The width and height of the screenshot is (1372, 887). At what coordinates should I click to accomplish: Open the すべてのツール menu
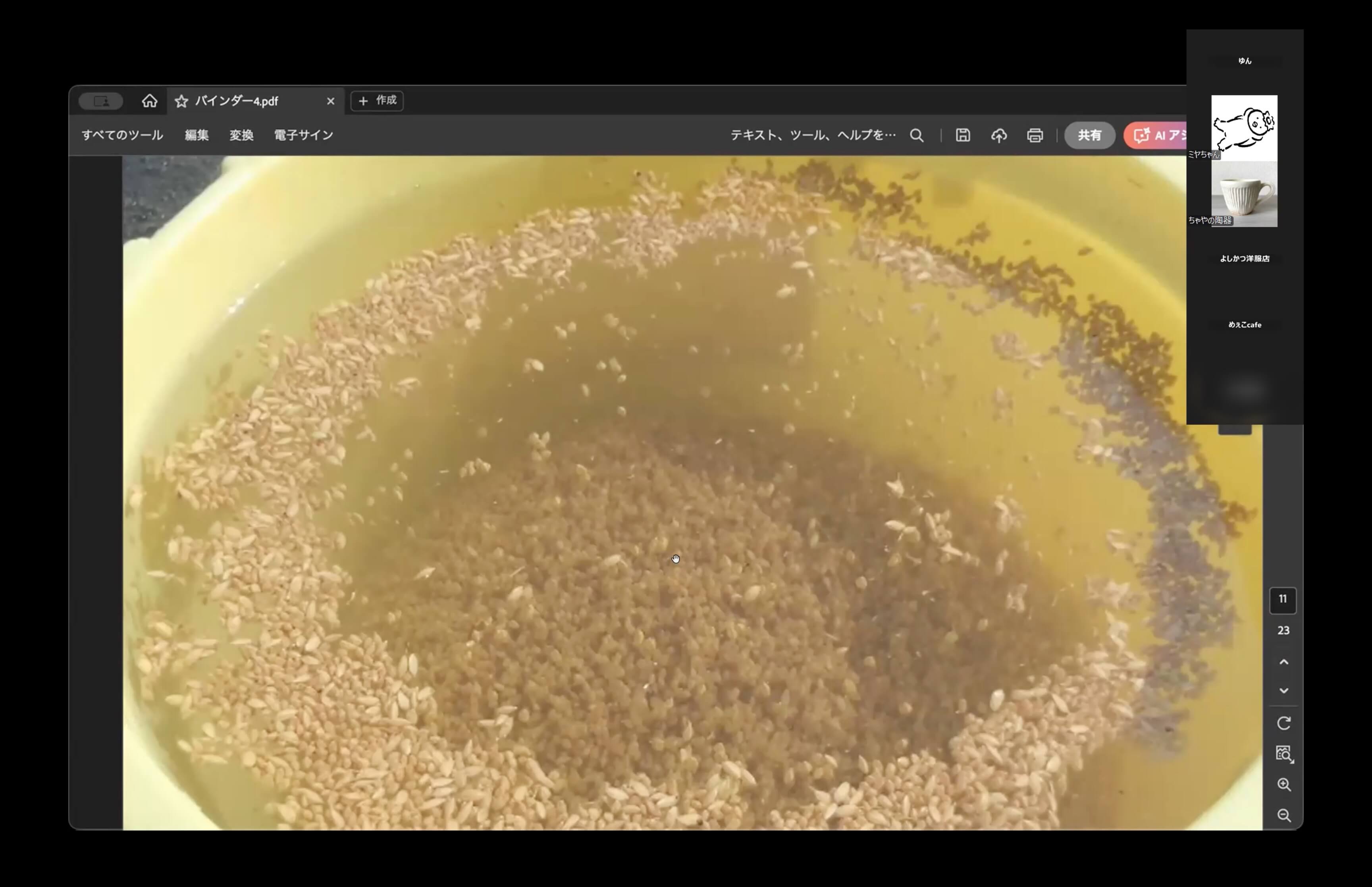point(122,135)
